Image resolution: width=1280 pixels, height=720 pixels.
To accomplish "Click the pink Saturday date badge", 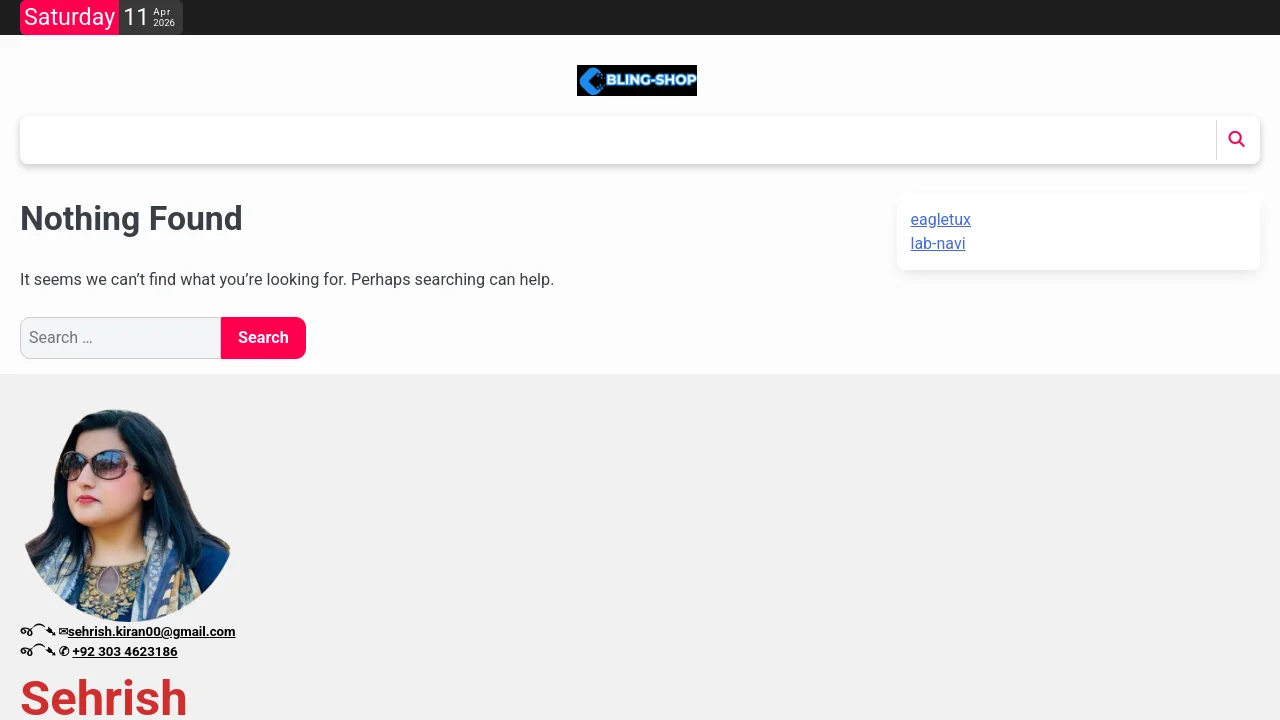I will coord(69,17).
